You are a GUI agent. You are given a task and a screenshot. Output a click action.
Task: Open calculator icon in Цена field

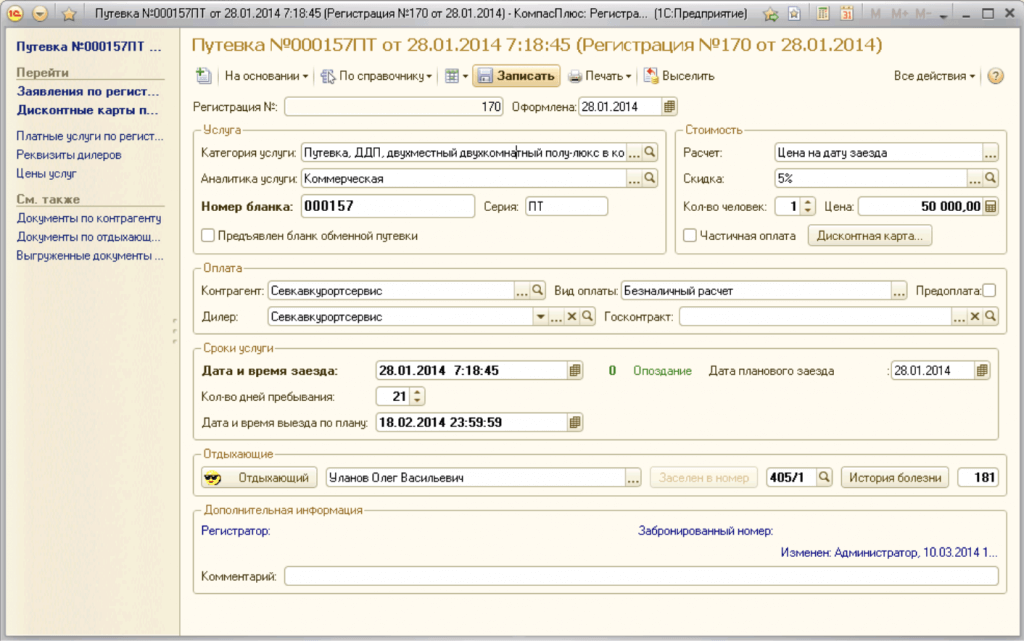[x=991, y=206]
